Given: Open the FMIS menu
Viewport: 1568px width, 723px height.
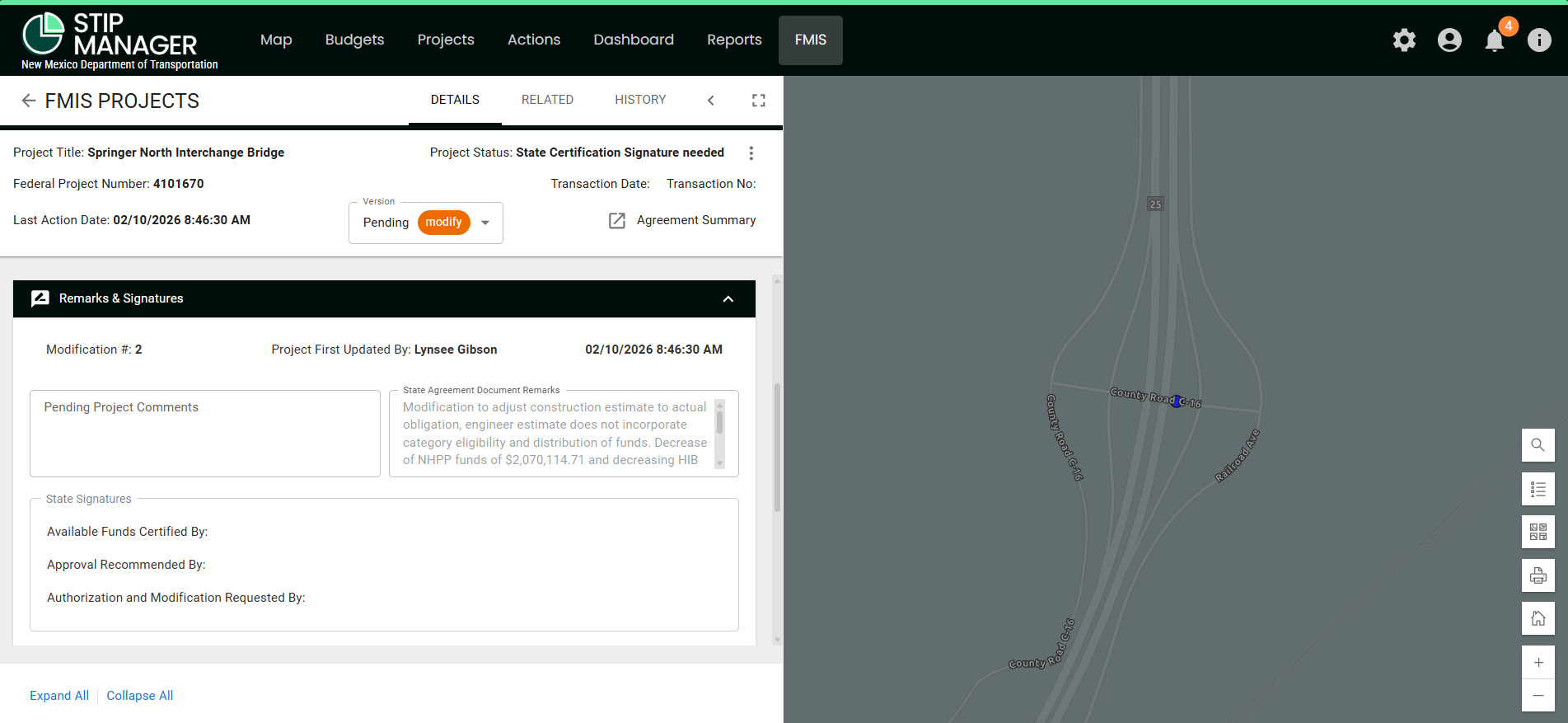Looking at the screenshot, I should click(x=811, y=40).
